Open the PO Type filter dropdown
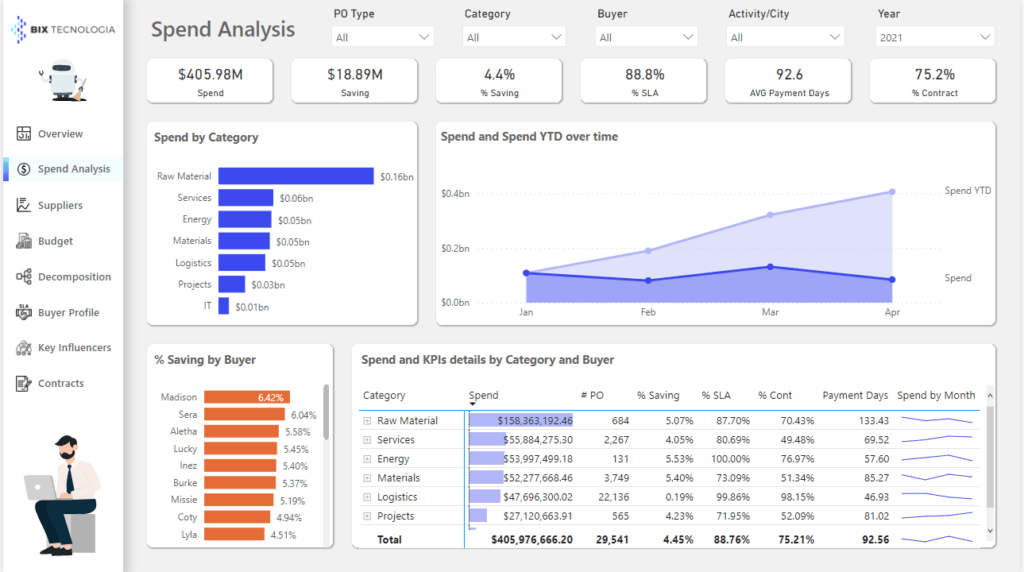Image resolution: width=1024 pixels, height=572 pixels. pyautogui.click(x=382, y=37)
